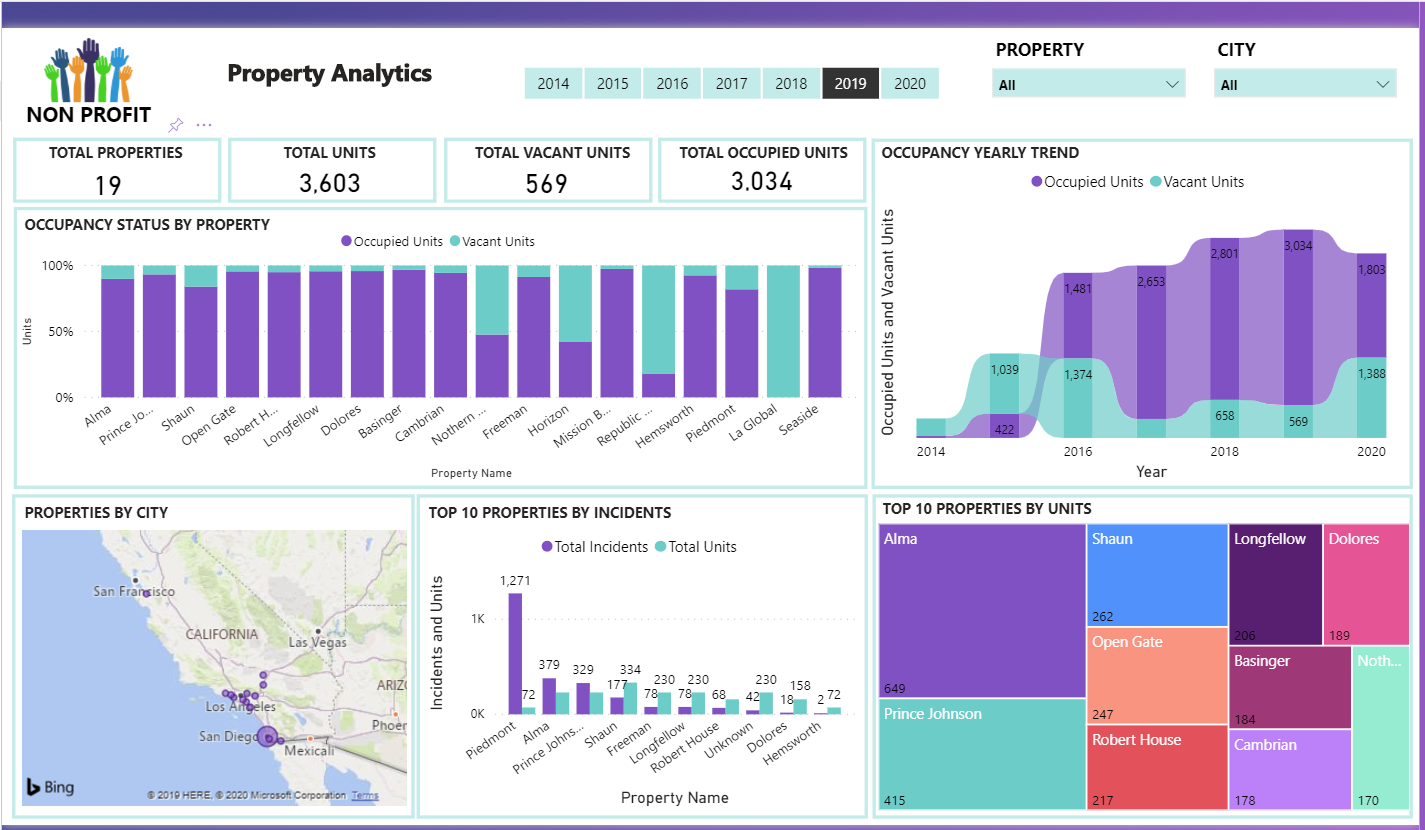Click the TOTAL UNITS card
Image resolution: width=1425 pixels, height=830 pixels.
tap(331, 171)
